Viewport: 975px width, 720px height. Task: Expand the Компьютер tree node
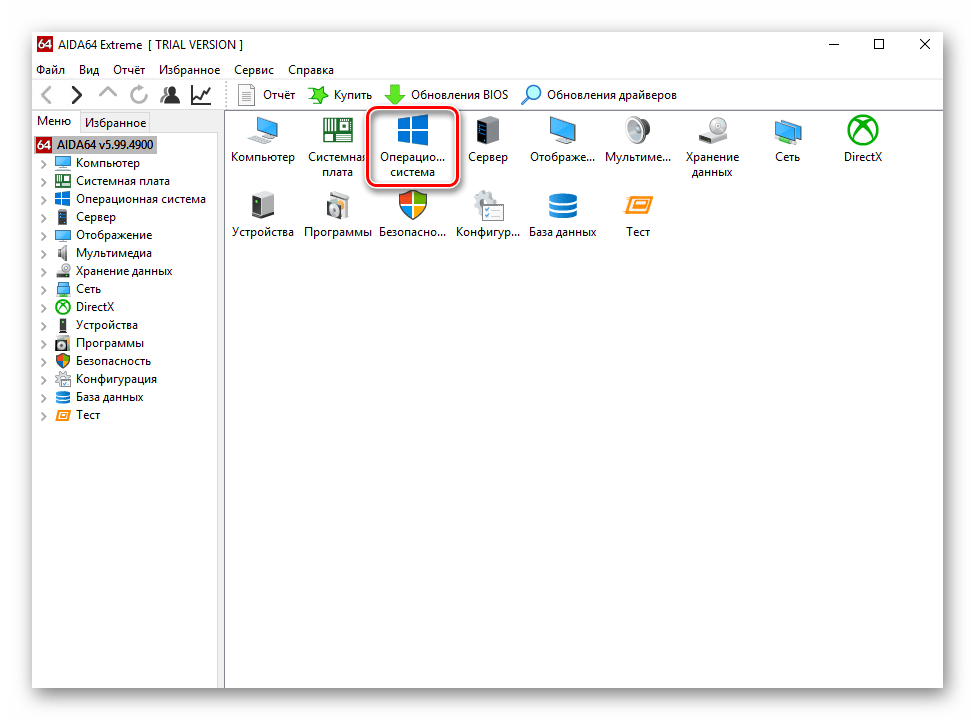click(43, 164)
